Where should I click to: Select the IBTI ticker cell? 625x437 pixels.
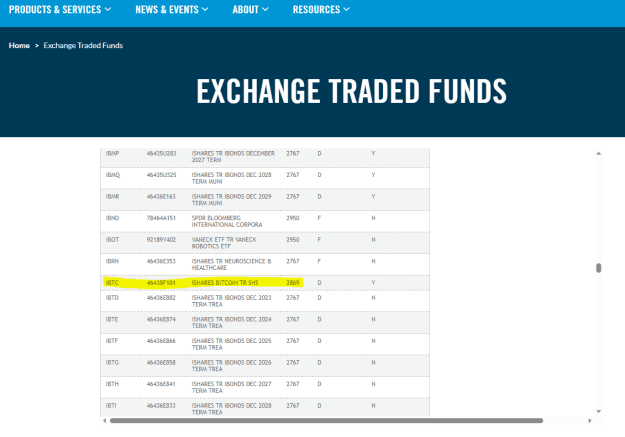pos(111,406)
